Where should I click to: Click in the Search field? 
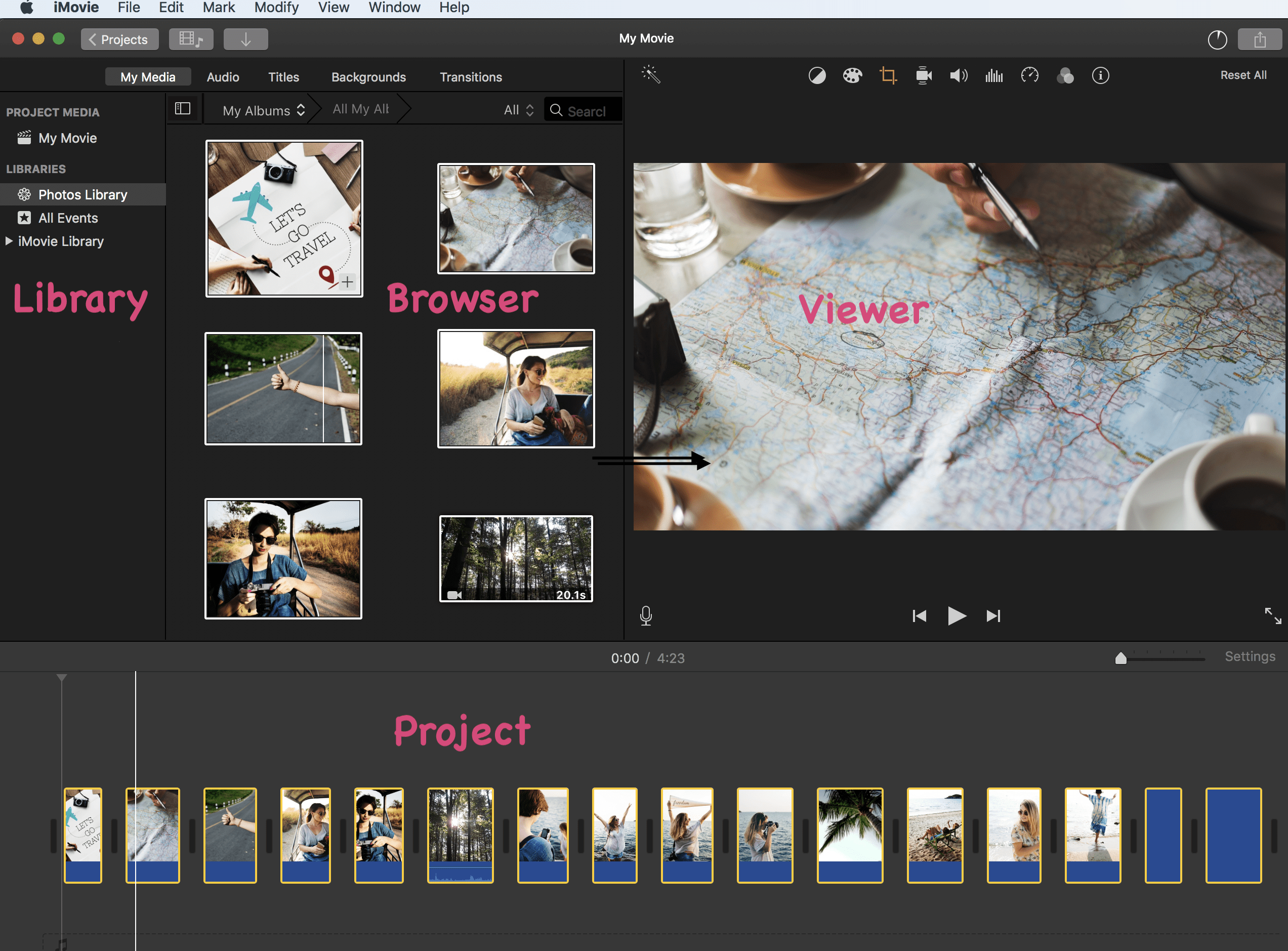coord(583,110)
